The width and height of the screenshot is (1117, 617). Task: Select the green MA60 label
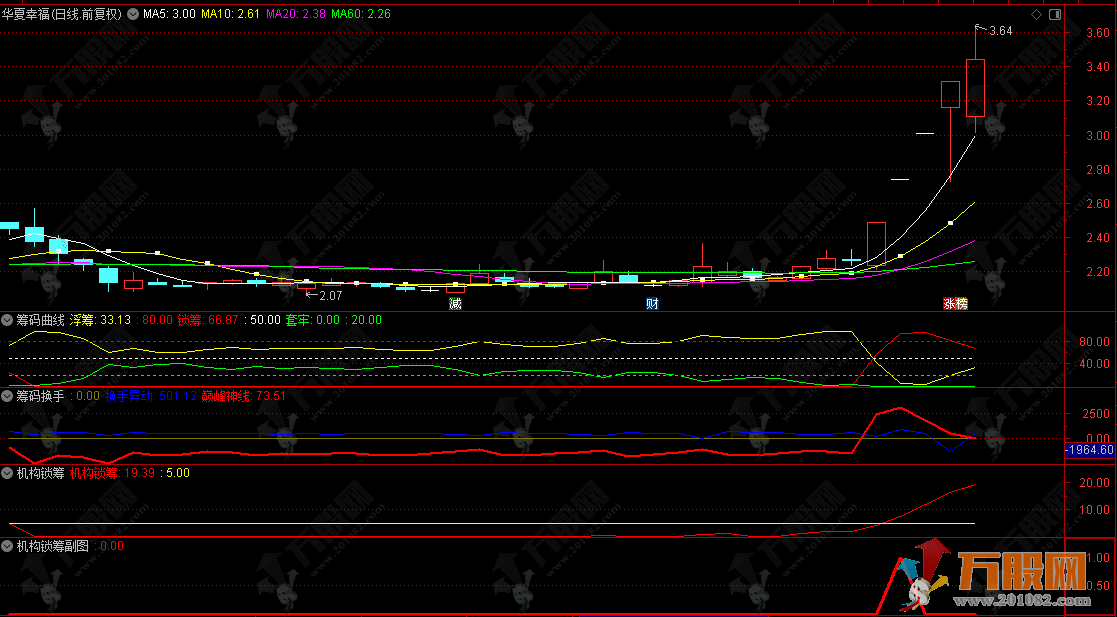[x=360, y=15]
